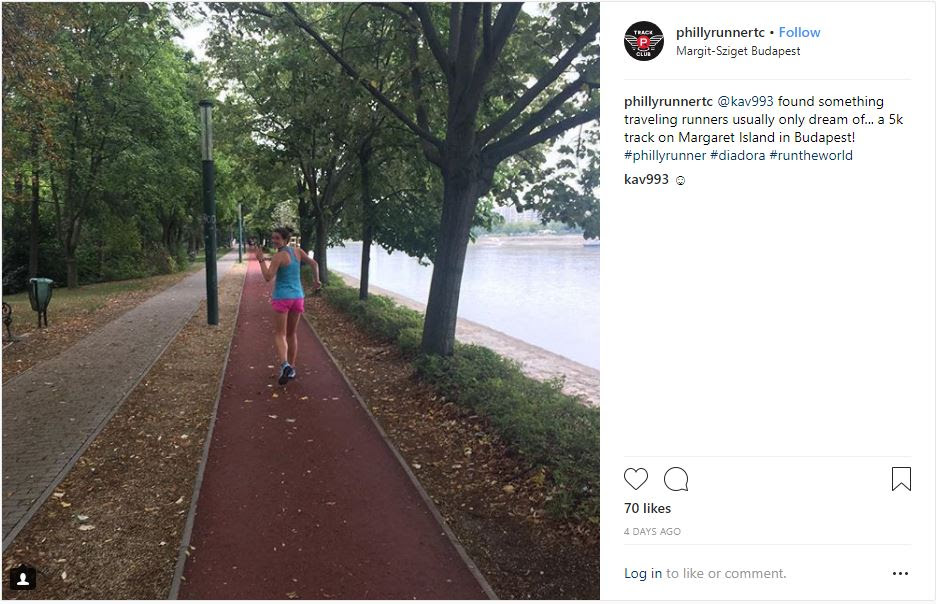Open the phillyrunnertc profile picture
The image size is (936, 604).
(x=644, y=41)
